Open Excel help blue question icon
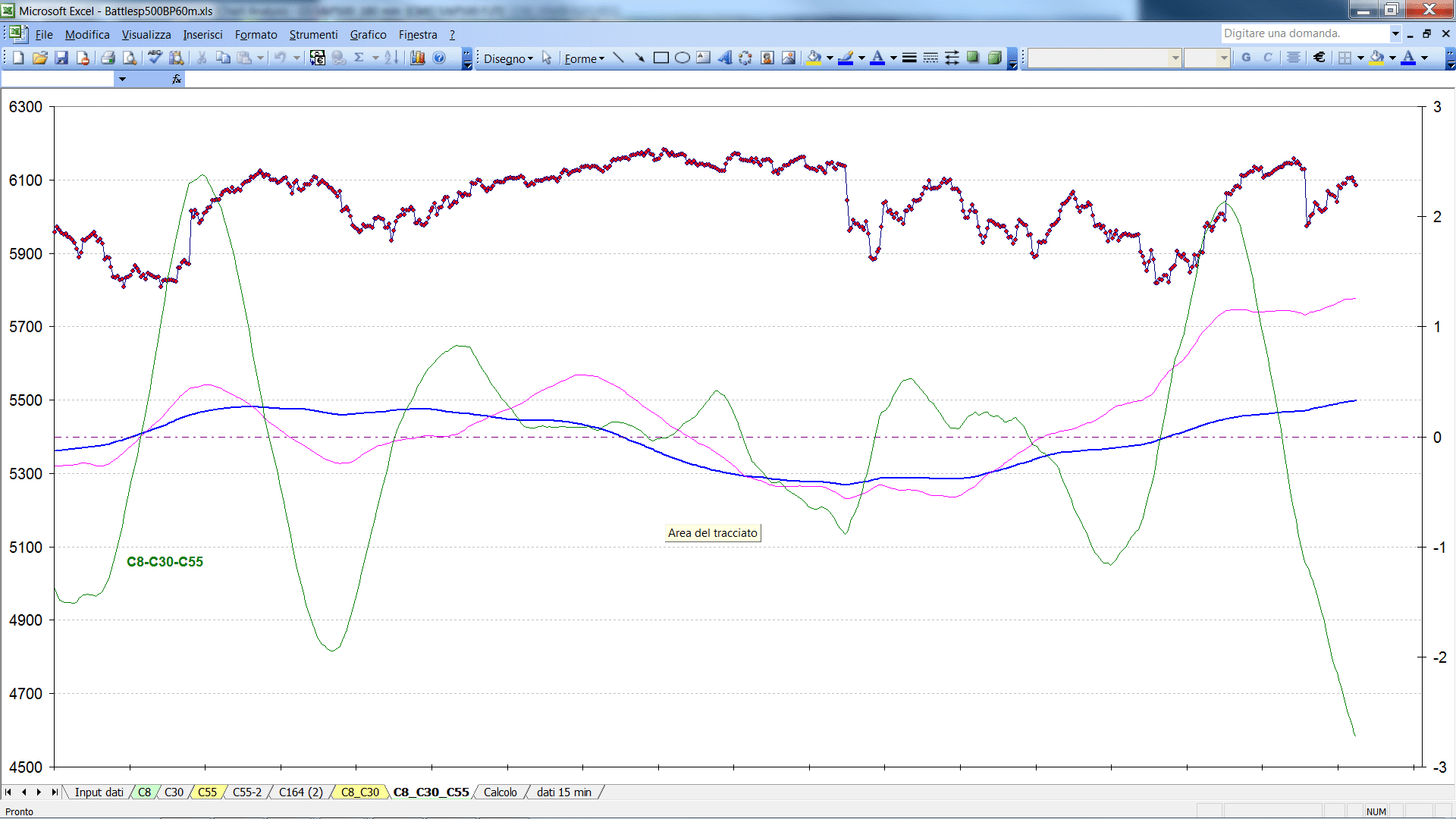Image resolution: width=1456 pixels, height=819 pixels. click(x=439, y=58)
